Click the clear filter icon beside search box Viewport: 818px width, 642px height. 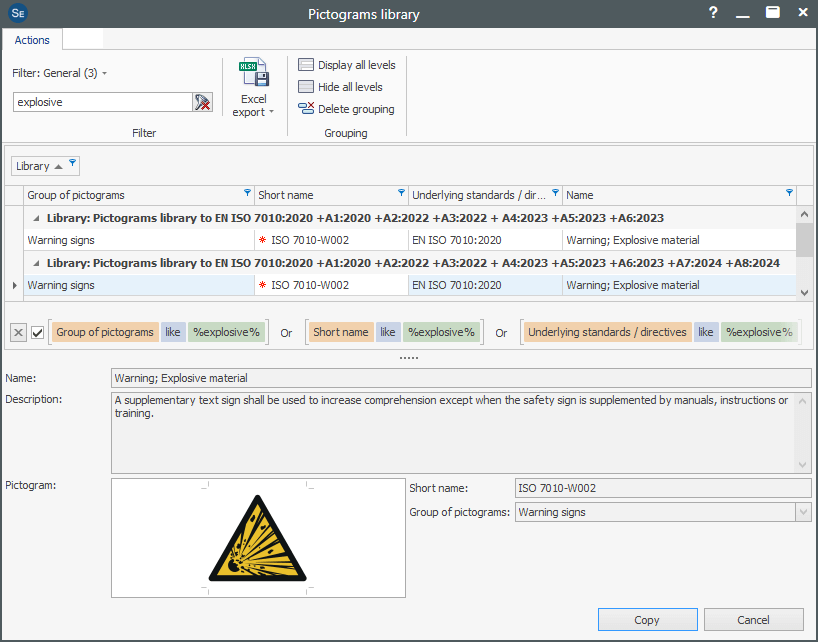(203, 102)
